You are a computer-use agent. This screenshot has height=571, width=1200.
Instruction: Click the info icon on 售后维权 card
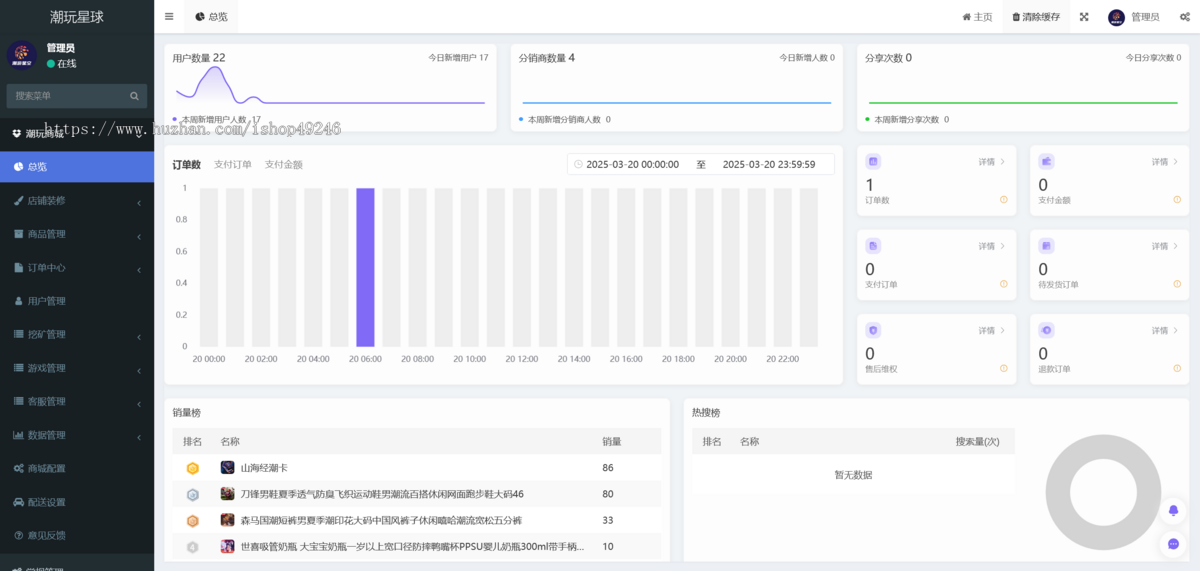click(1004, 368)
